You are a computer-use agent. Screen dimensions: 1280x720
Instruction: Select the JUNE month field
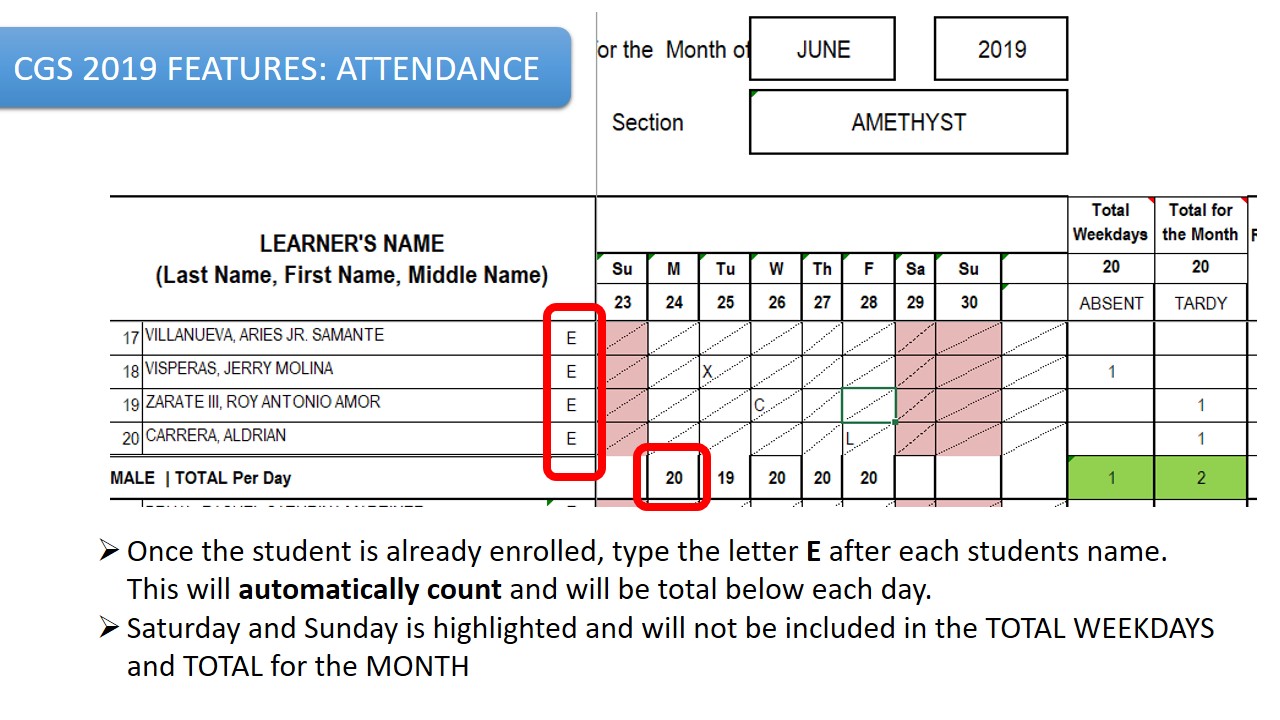tap(822, 49)
